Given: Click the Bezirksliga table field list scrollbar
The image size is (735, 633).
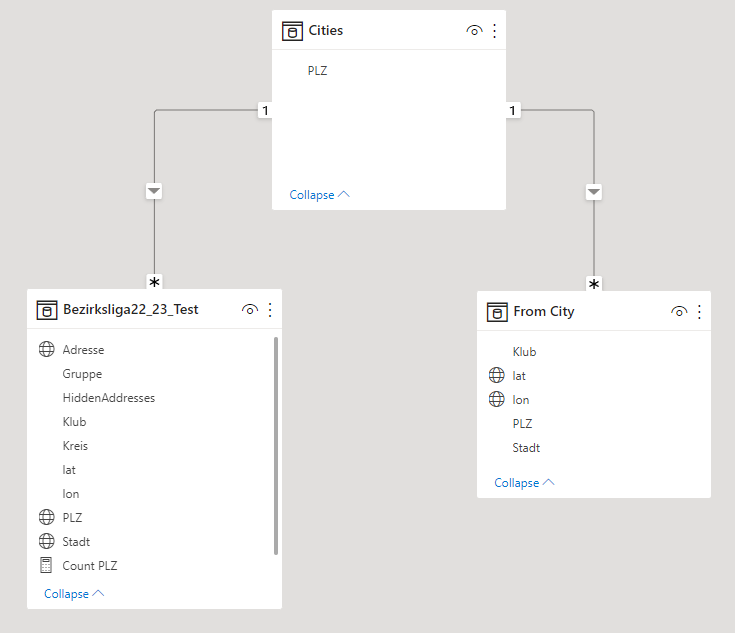Looking at the screenshot, I should click(x=276, y=445).
